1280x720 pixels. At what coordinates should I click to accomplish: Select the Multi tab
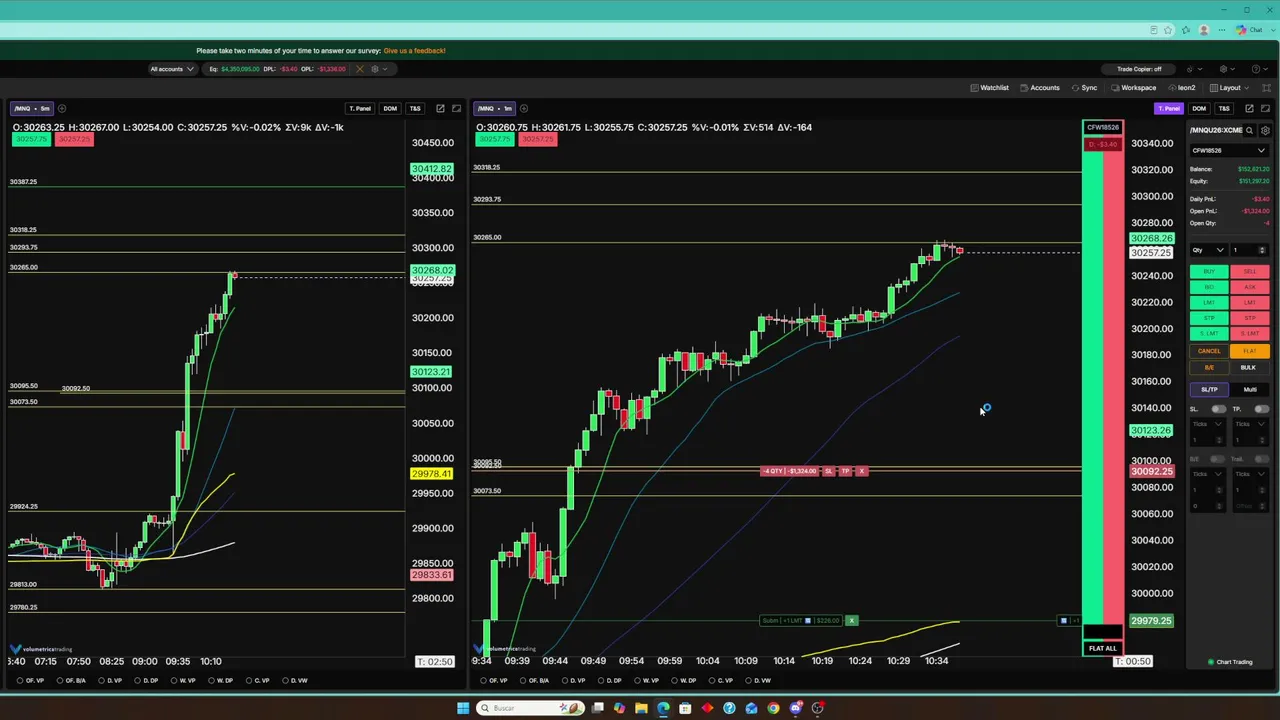point(1250,389)
